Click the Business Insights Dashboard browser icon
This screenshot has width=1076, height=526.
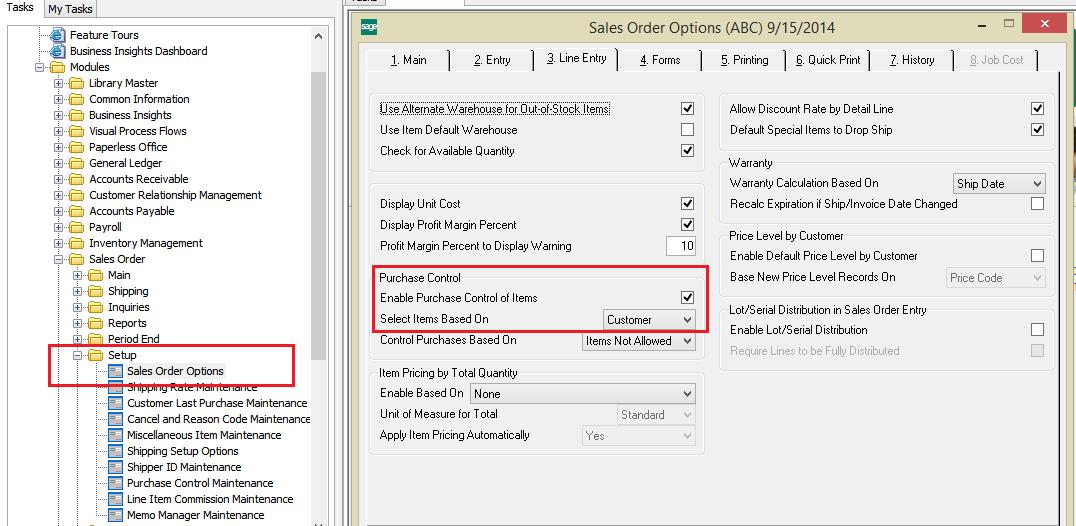point(59,51)
